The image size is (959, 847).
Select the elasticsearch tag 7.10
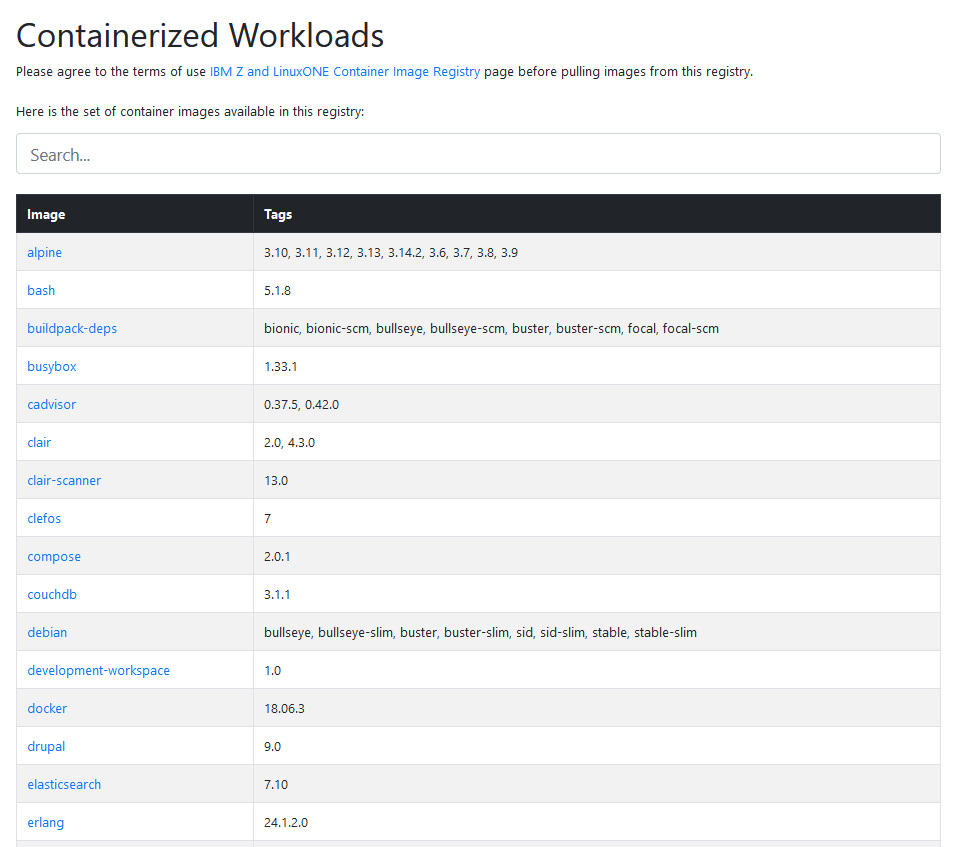(x=276, y=784)
